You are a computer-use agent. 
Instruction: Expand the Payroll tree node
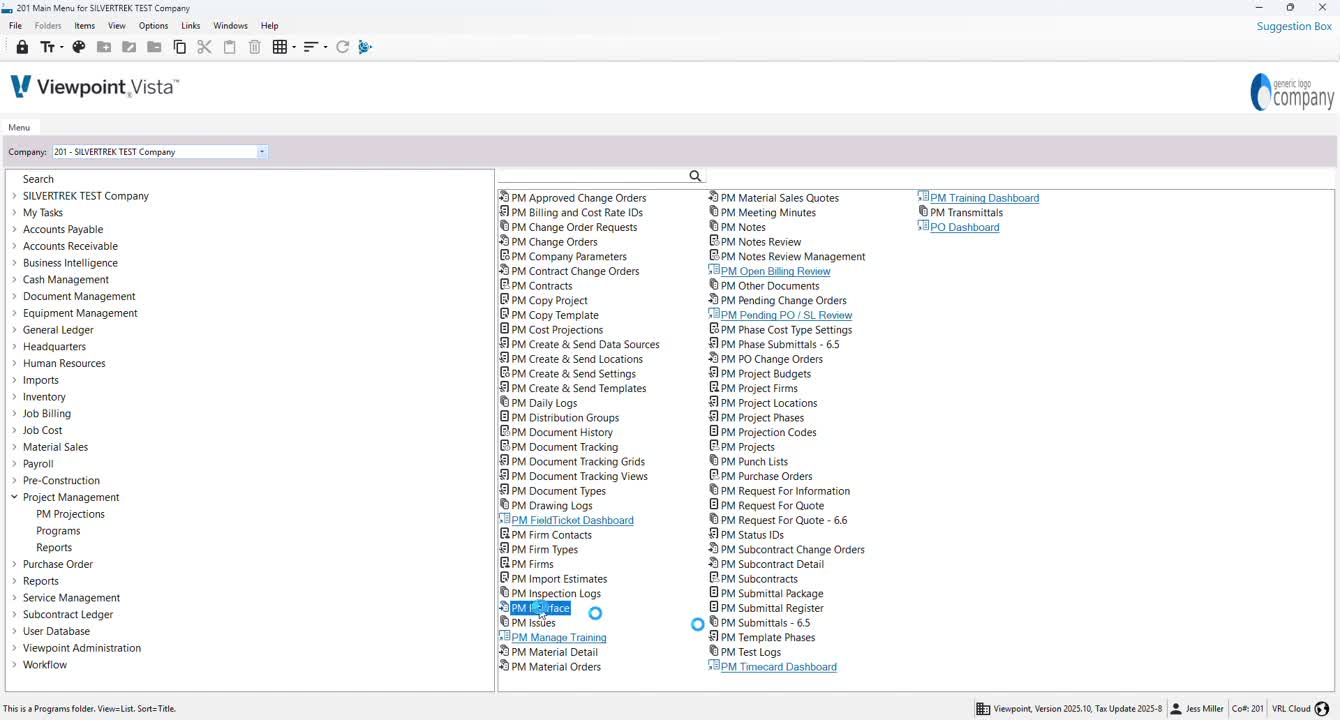tap(14, 463)
